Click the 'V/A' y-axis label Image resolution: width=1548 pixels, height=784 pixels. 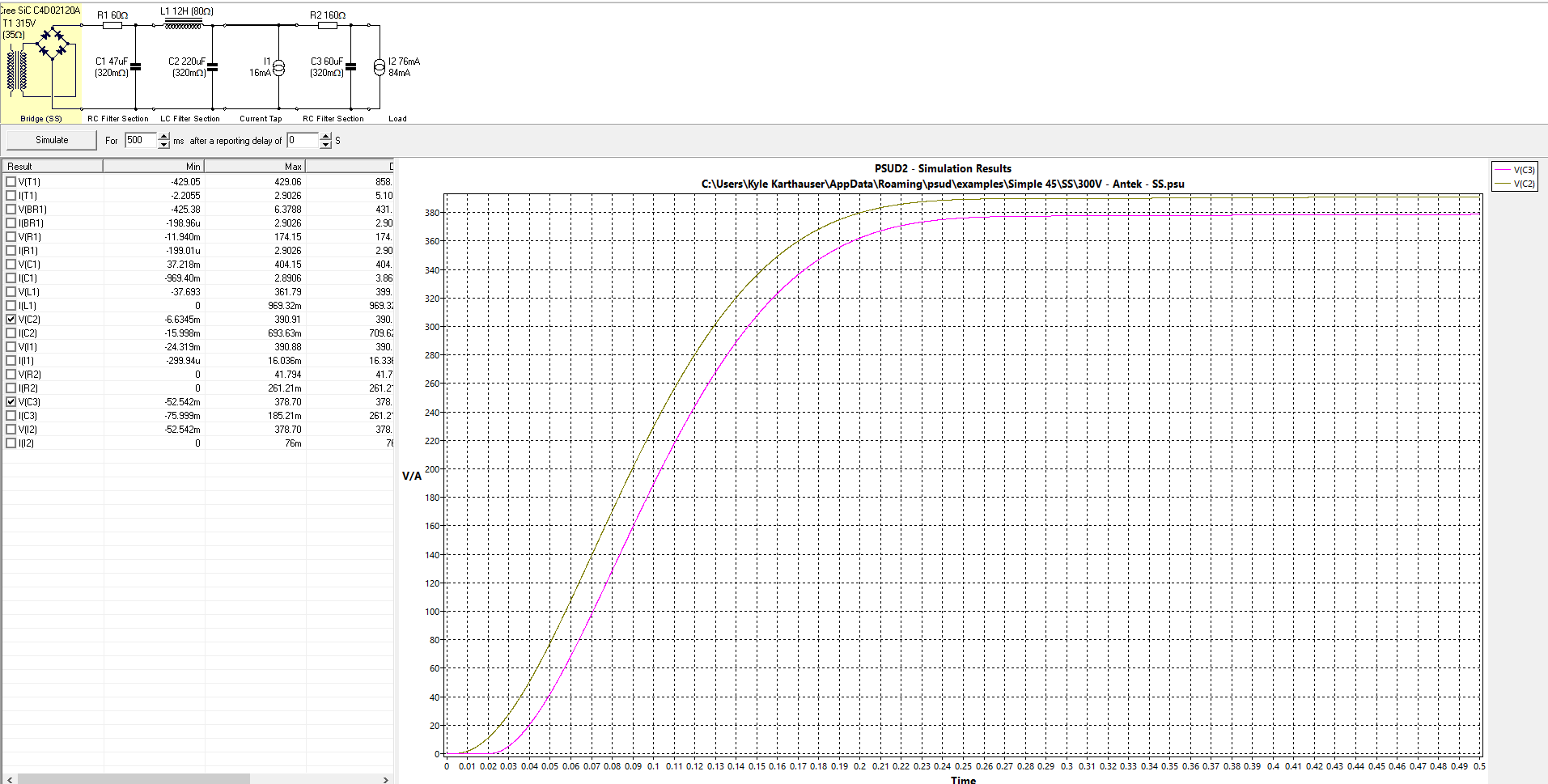click(x=412, y=476)
